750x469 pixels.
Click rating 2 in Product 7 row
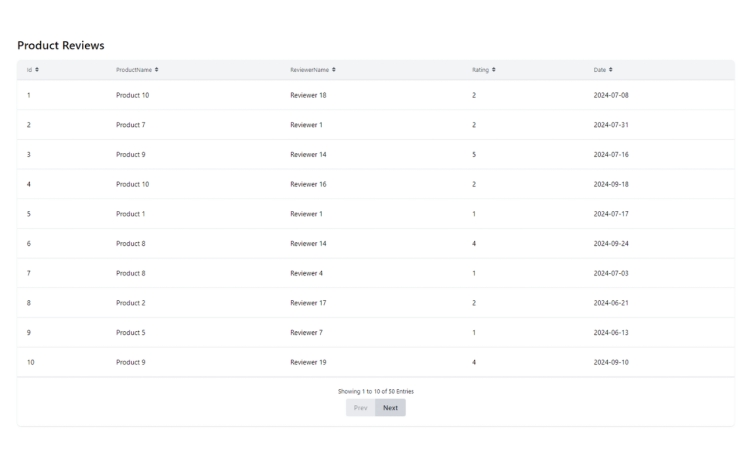[474, 125]
